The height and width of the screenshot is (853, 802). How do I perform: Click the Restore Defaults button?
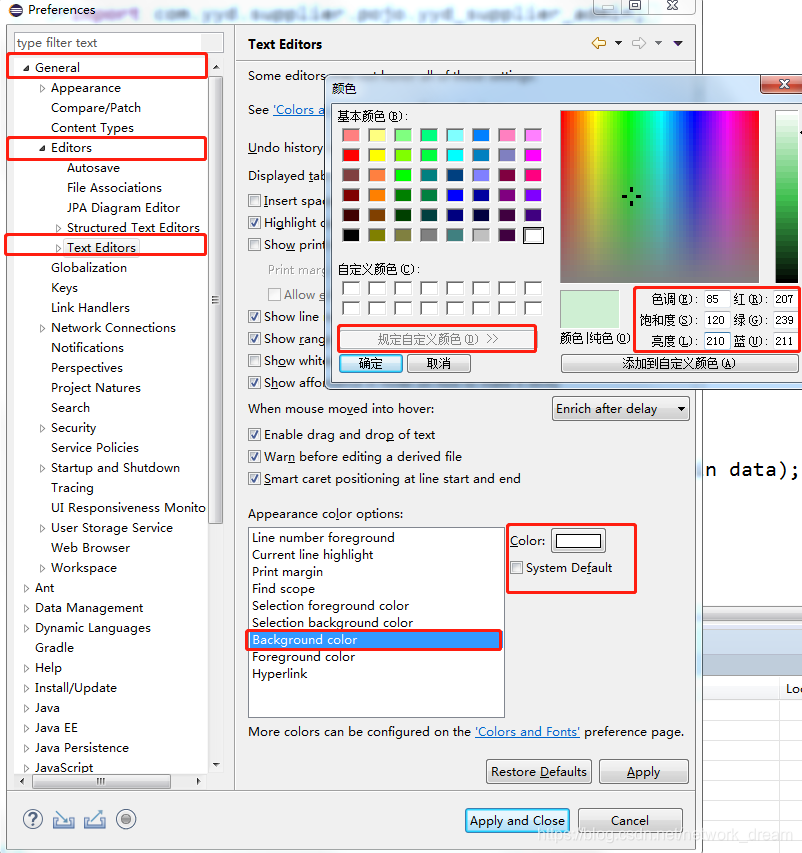coord(539,772)
